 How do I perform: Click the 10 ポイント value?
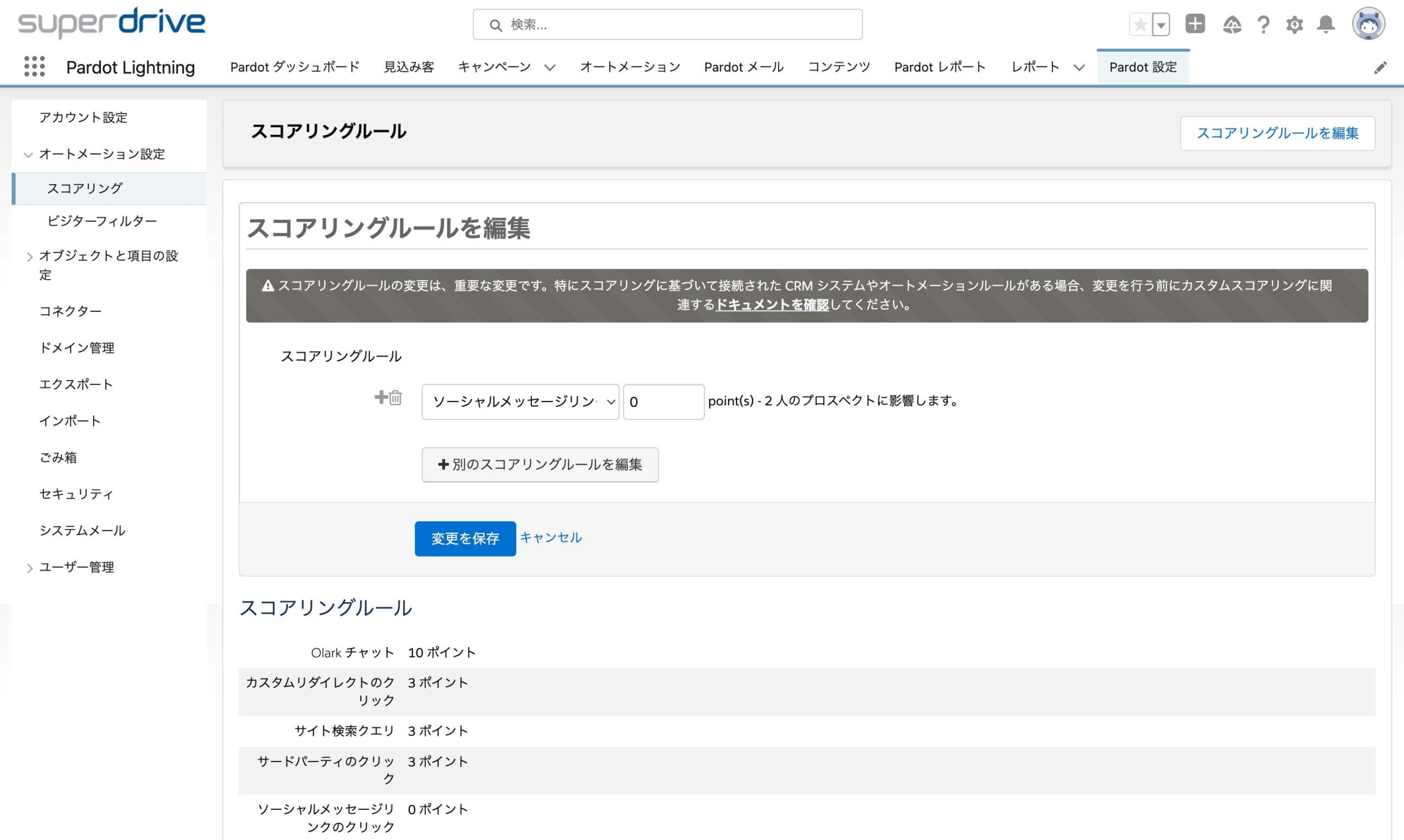click(x=441, y=652)
